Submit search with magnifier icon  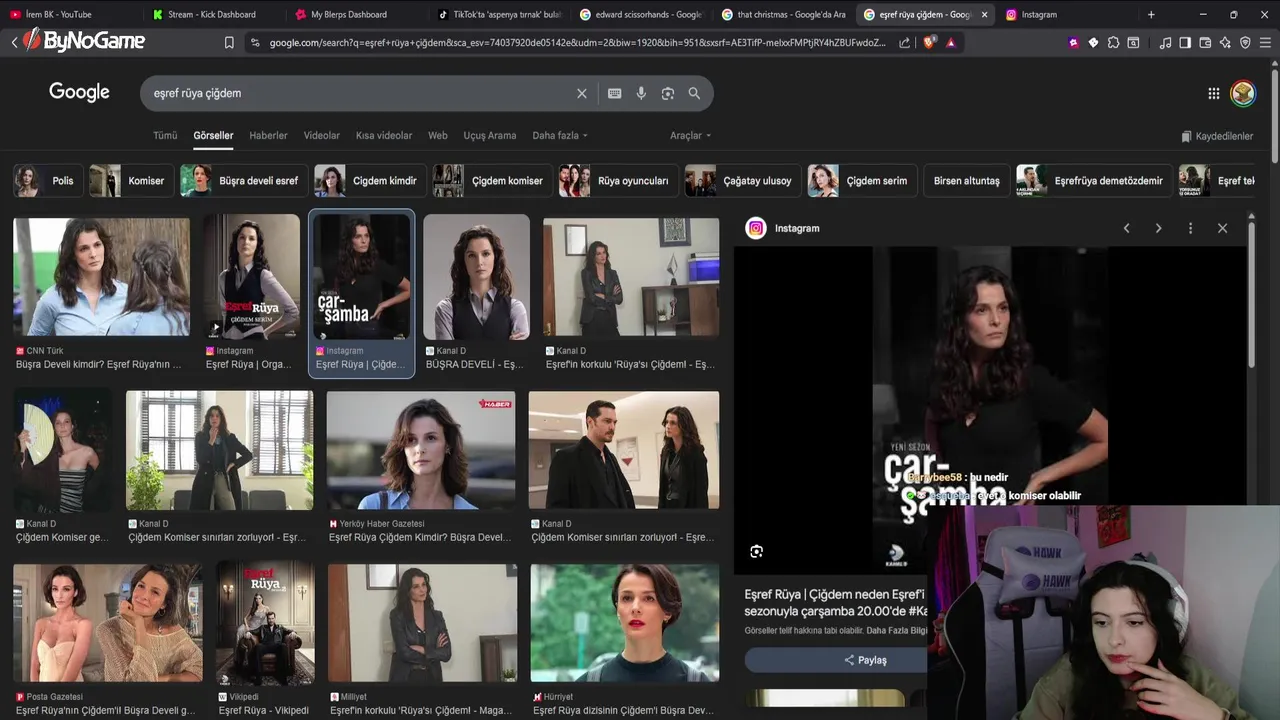click(x=694, y=93)
